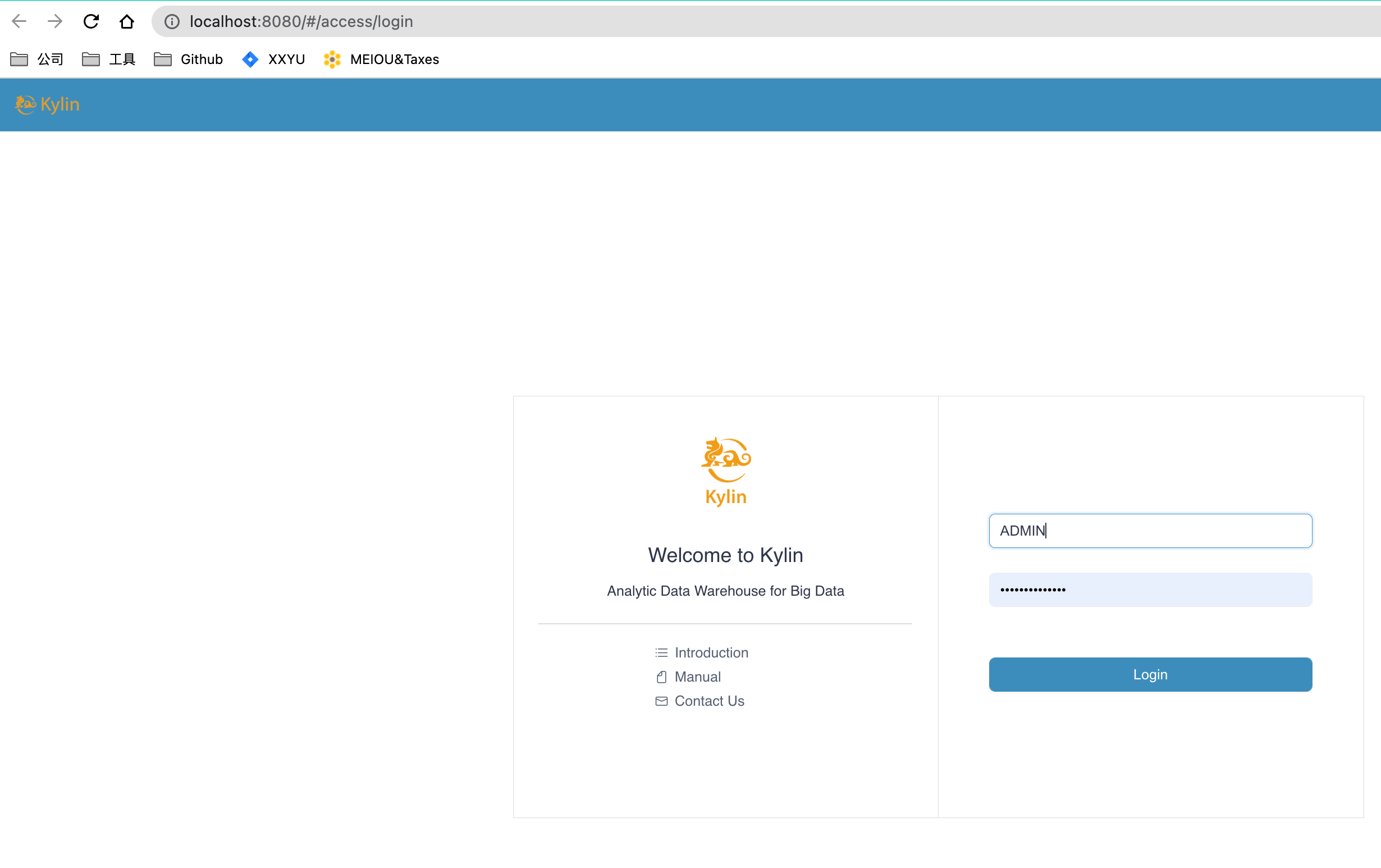Focus the ADMIN username field
This screenshot has height=868, width=1381.
(x=1150, y=531)
